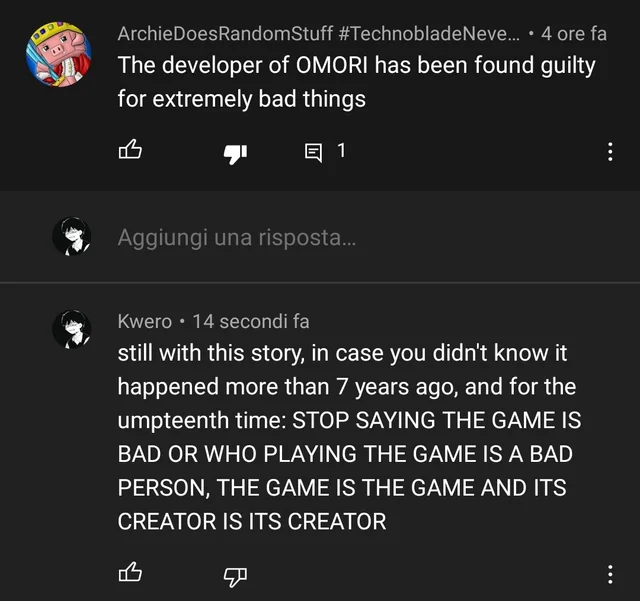Open the ArchieDoesRandomStuff channel name
640x601 pixels.
click(x=225, y=33)
